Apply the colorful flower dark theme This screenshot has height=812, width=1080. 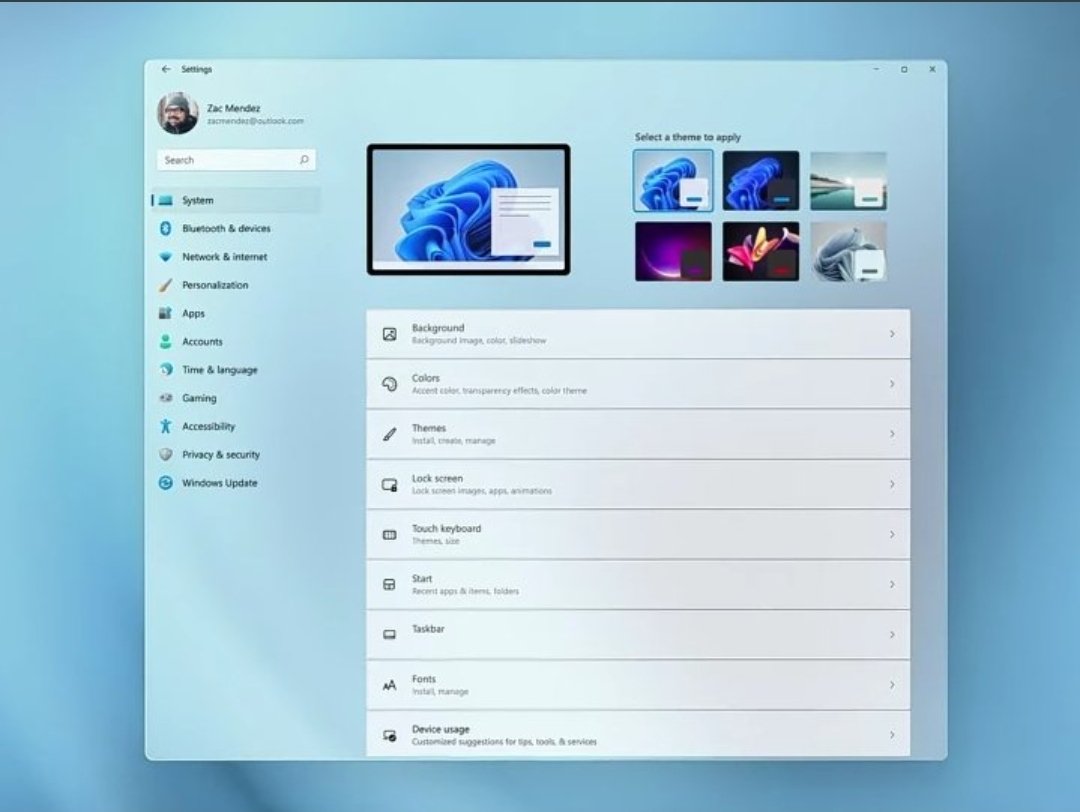(x=761, y=251)
